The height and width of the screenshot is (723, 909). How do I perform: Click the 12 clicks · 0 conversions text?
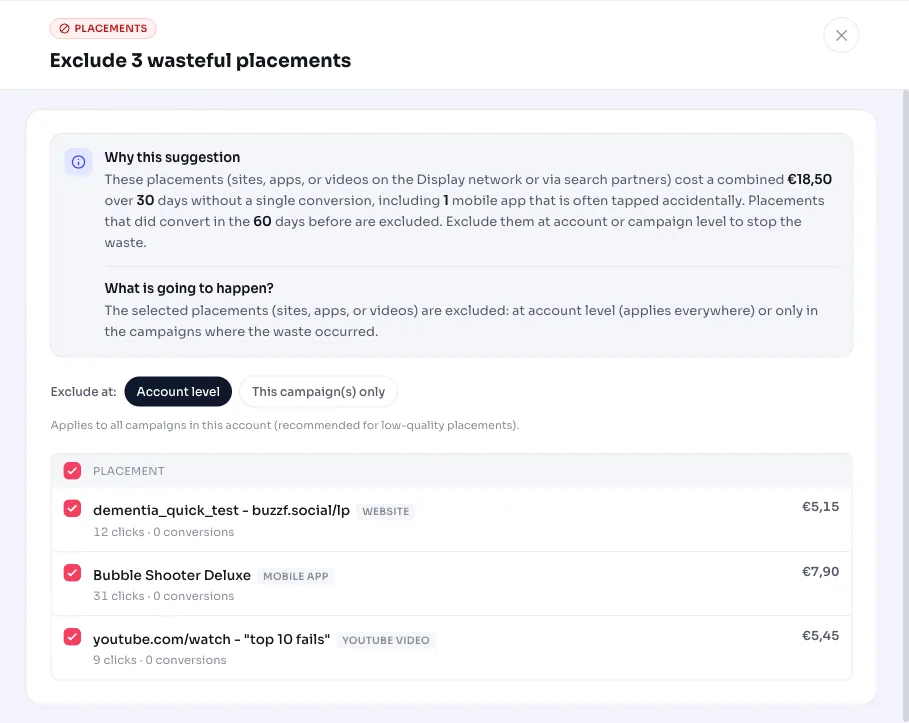point(163,532)
